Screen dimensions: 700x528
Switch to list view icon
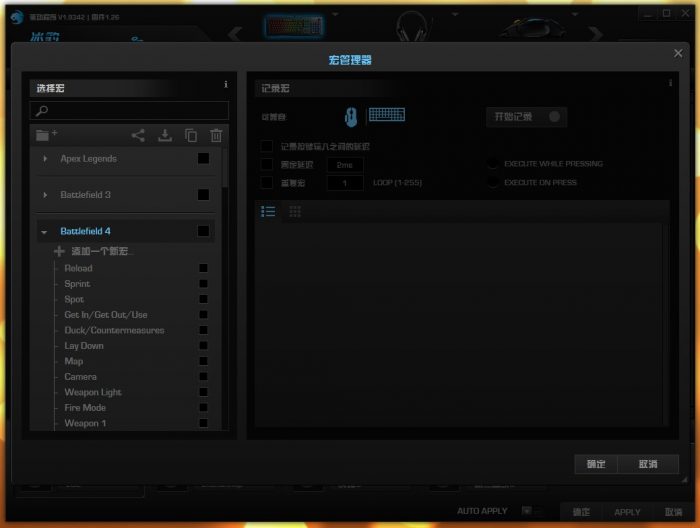click(268, 212)
